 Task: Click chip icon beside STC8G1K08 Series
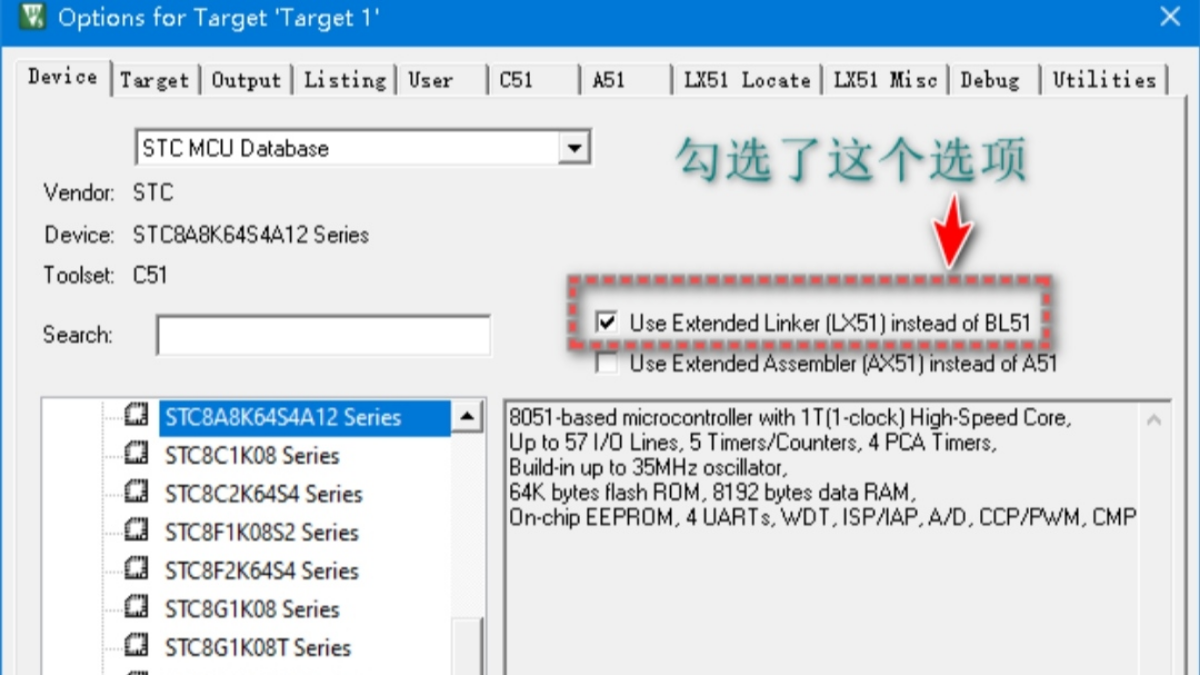tap(137, 608)
